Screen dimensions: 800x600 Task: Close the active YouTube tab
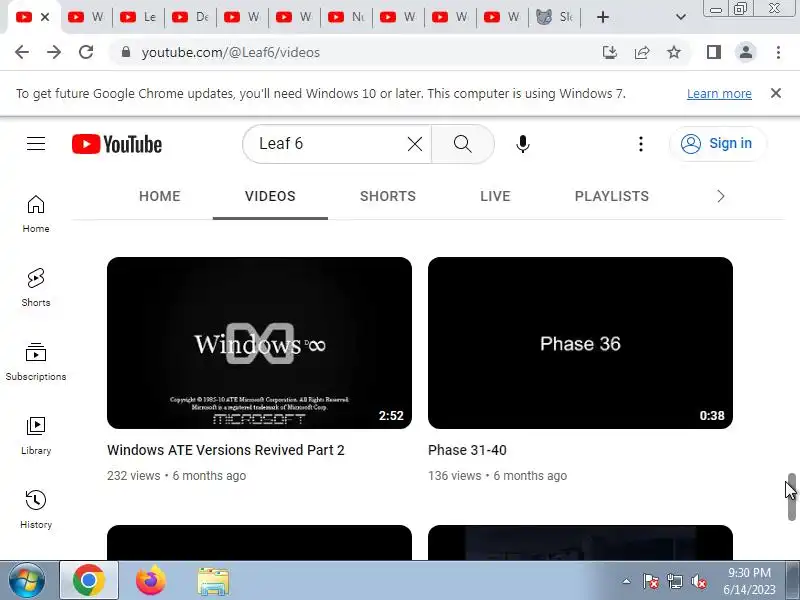point(45,17)
